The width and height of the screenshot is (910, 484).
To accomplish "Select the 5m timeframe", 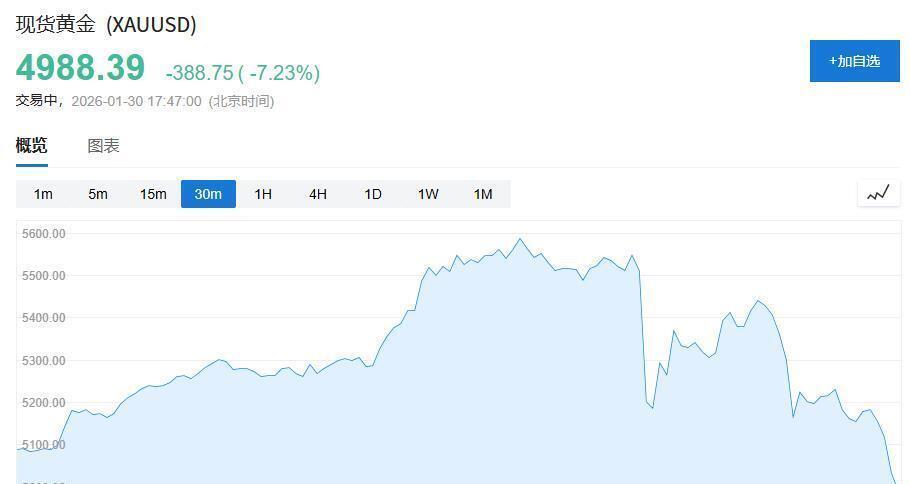I will pyautogui.click(x=98, y=194).
